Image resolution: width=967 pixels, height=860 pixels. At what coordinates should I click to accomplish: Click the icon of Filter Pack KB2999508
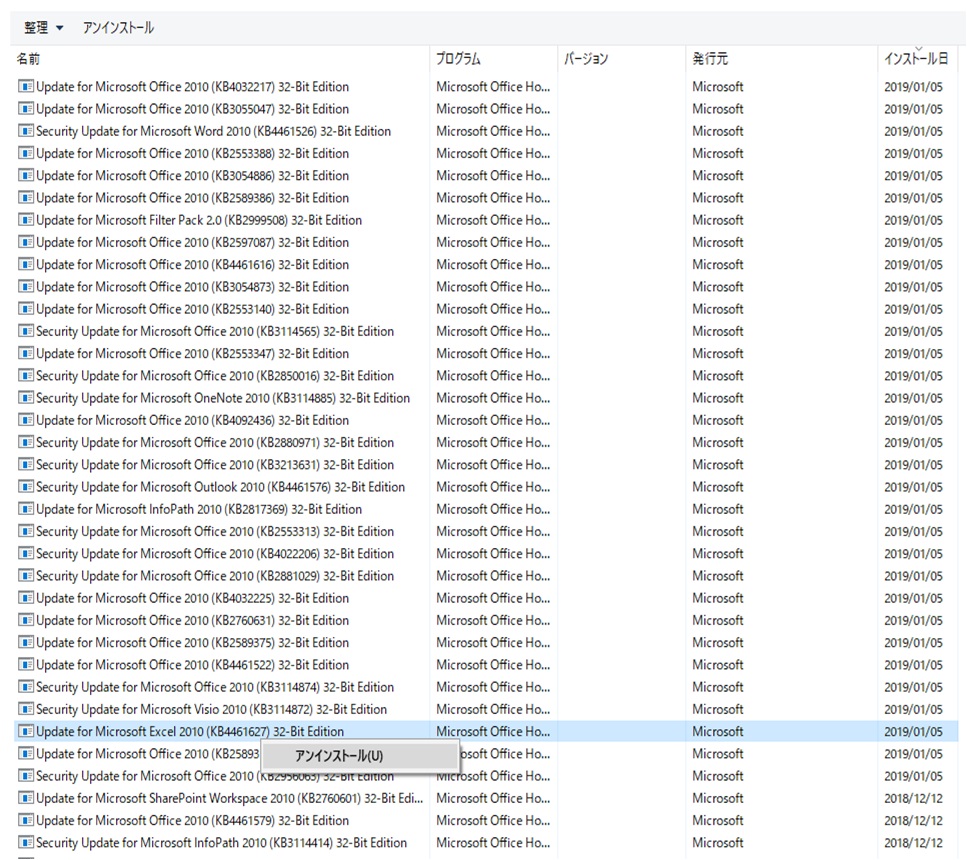26,220
